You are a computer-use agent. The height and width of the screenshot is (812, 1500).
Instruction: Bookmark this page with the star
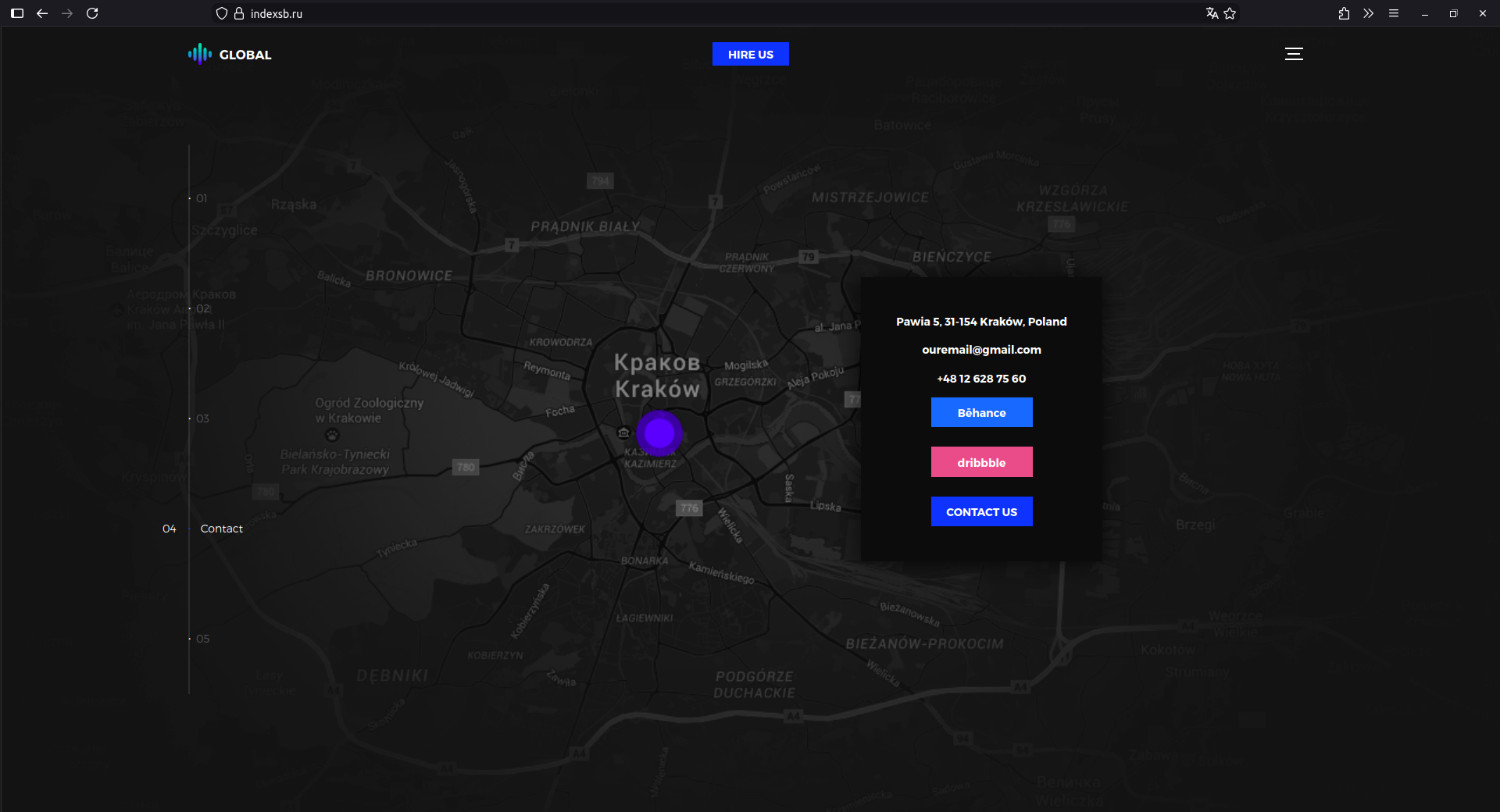tap(1230, 13)
